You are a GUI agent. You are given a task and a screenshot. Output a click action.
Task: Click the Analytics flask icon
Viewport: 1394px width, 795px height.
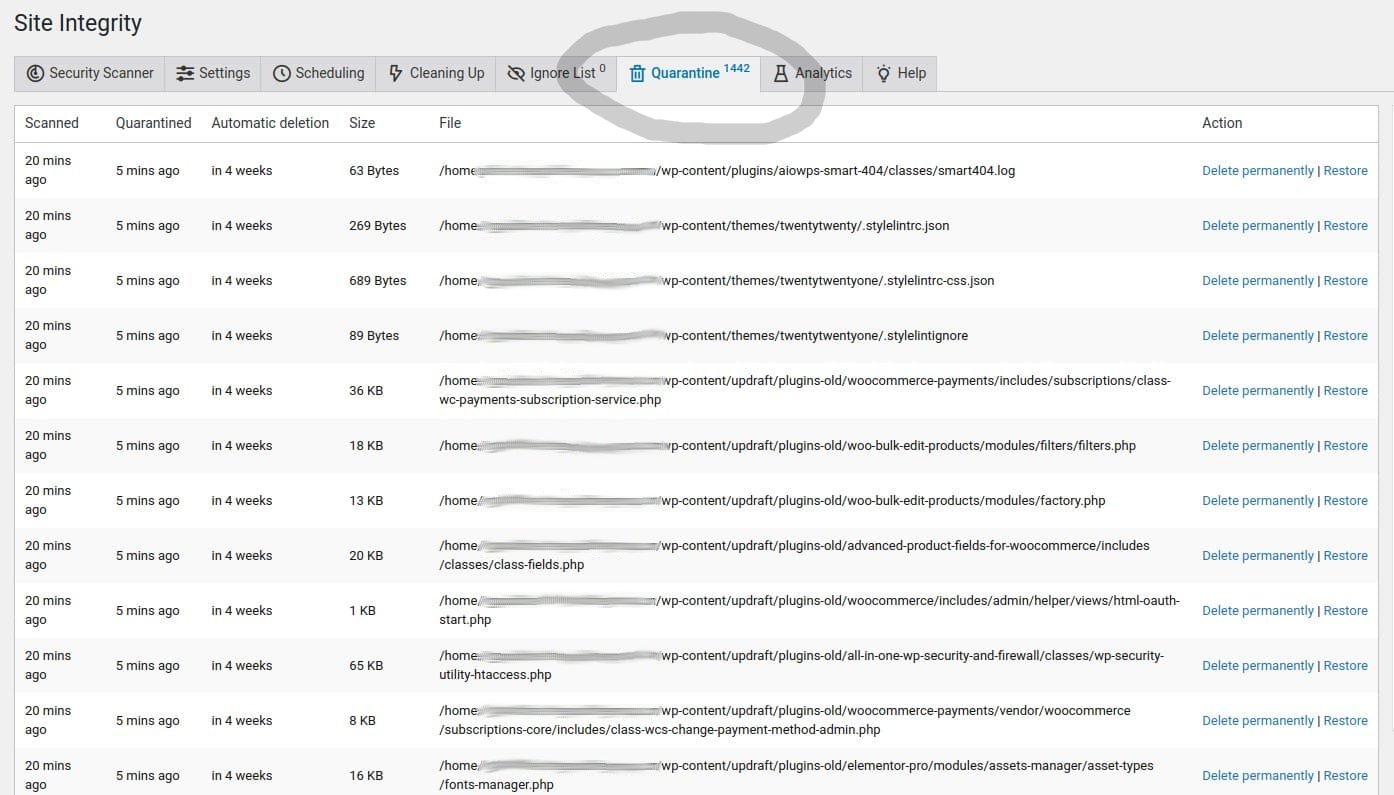781,73
